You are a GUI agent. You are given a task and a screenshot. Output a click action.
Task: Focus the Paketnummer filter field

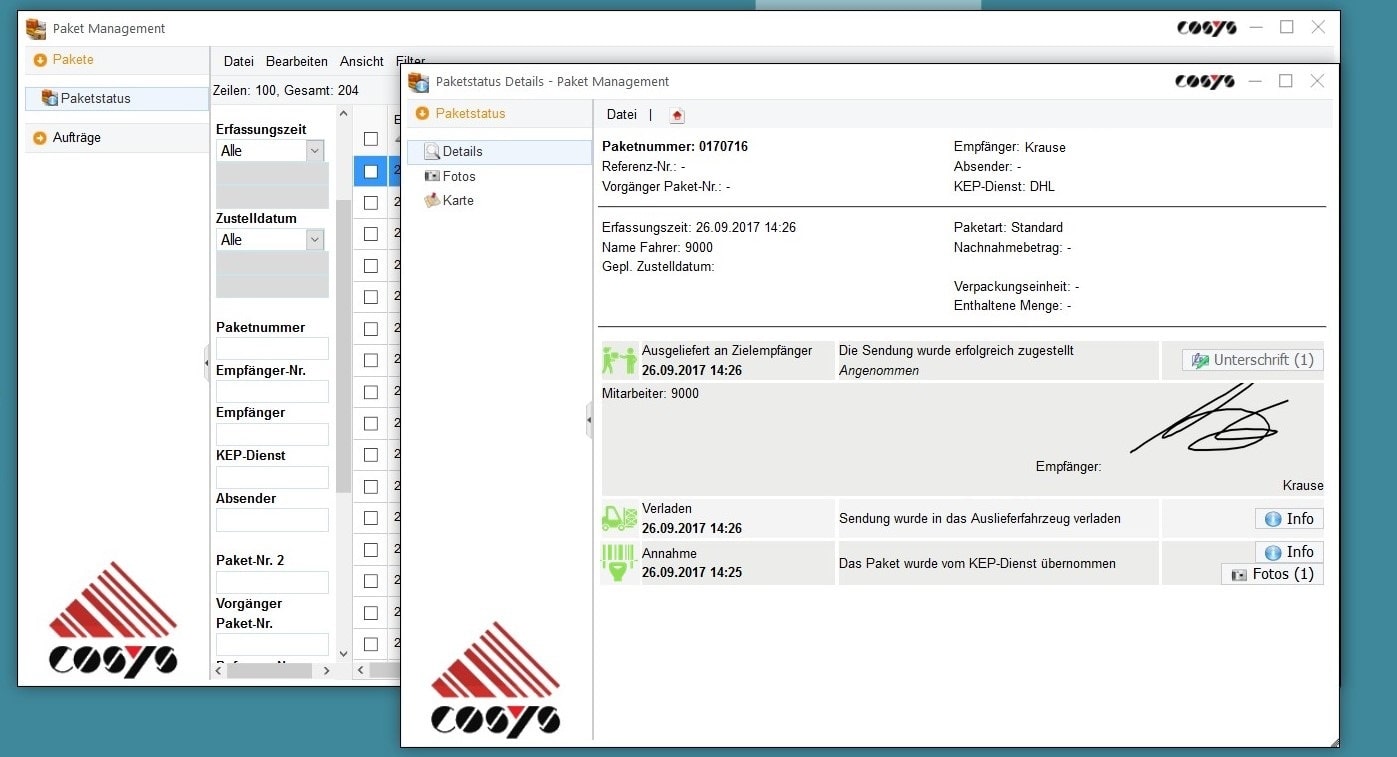coord(272,349)
